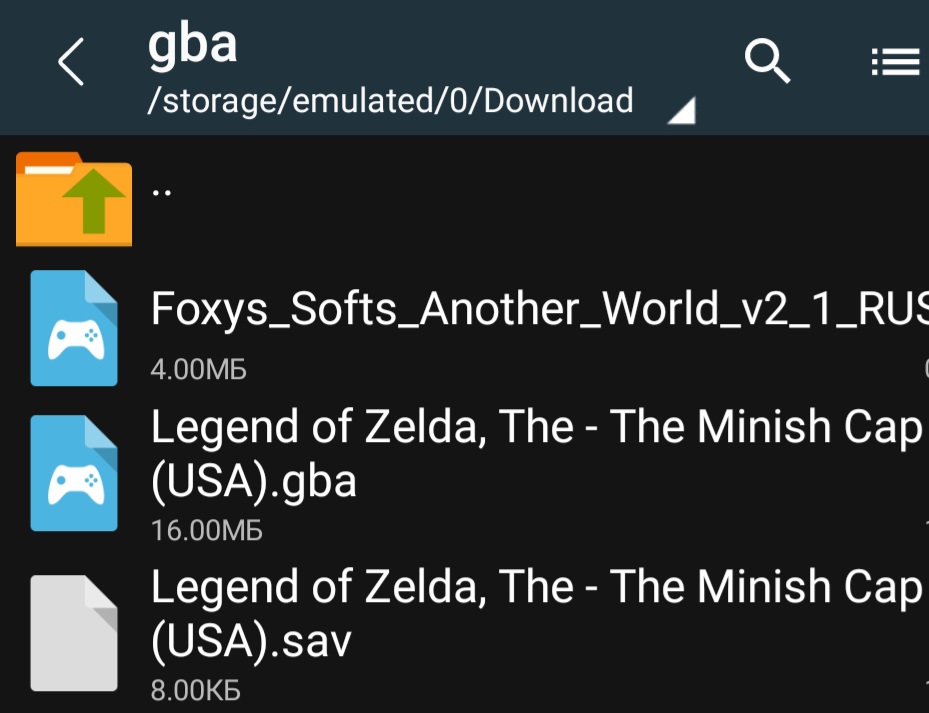Go up via the ".." entry
This screenshot has height=713, width=929.
click(162, 190)
